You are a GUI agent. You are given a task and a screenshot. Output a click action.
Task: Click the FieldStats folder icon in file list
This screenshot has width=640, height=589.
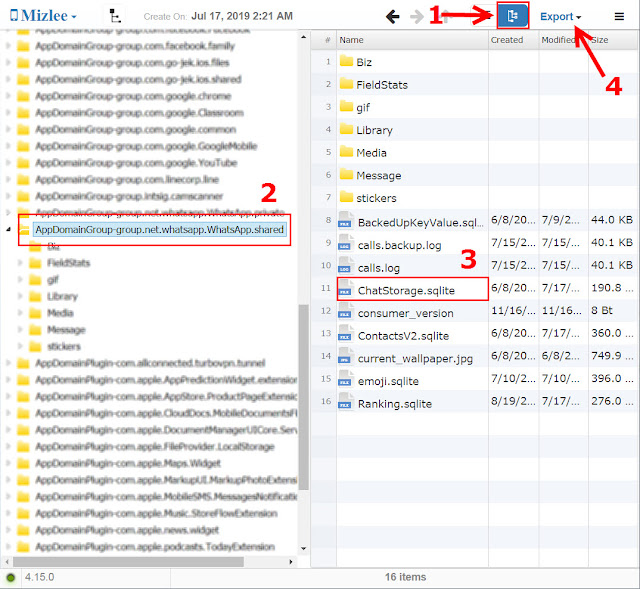[x=346, y=84]
